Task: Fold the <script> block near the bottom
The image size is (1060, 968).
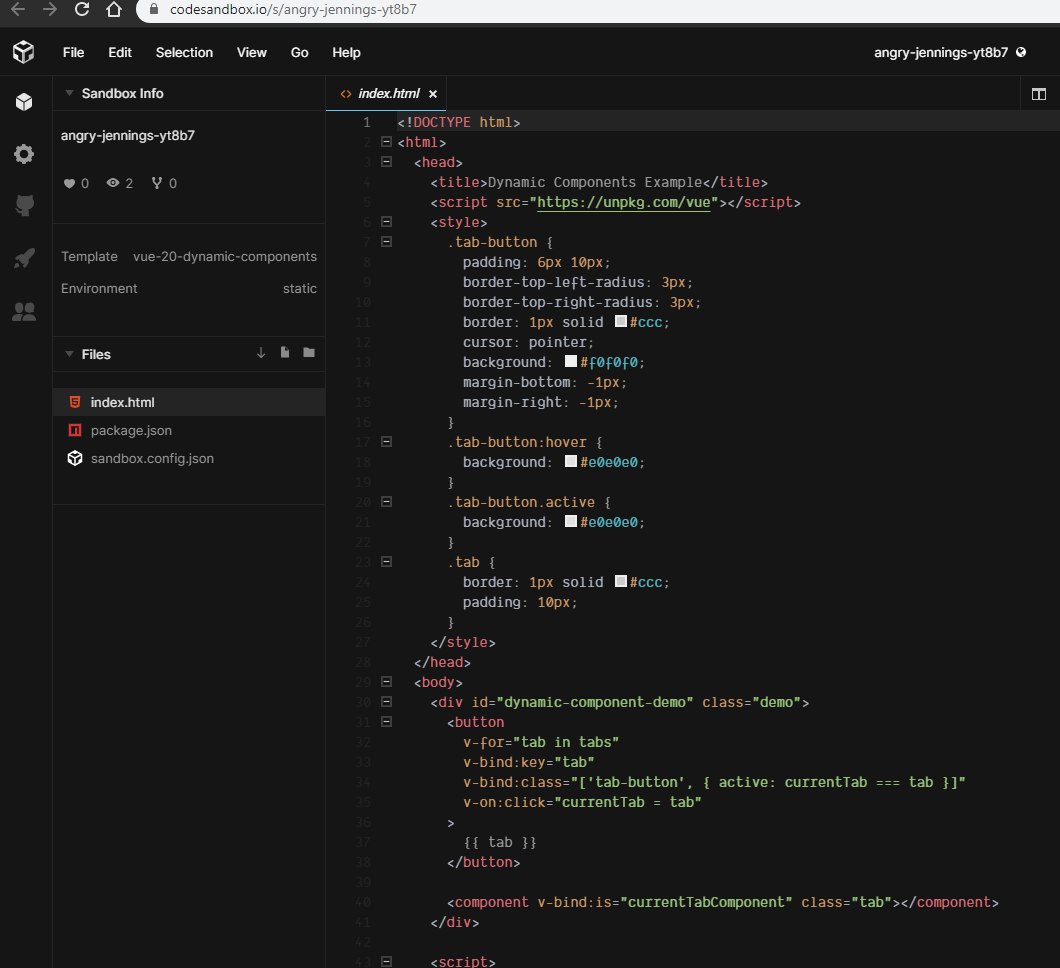Action: tap(387, 961)
